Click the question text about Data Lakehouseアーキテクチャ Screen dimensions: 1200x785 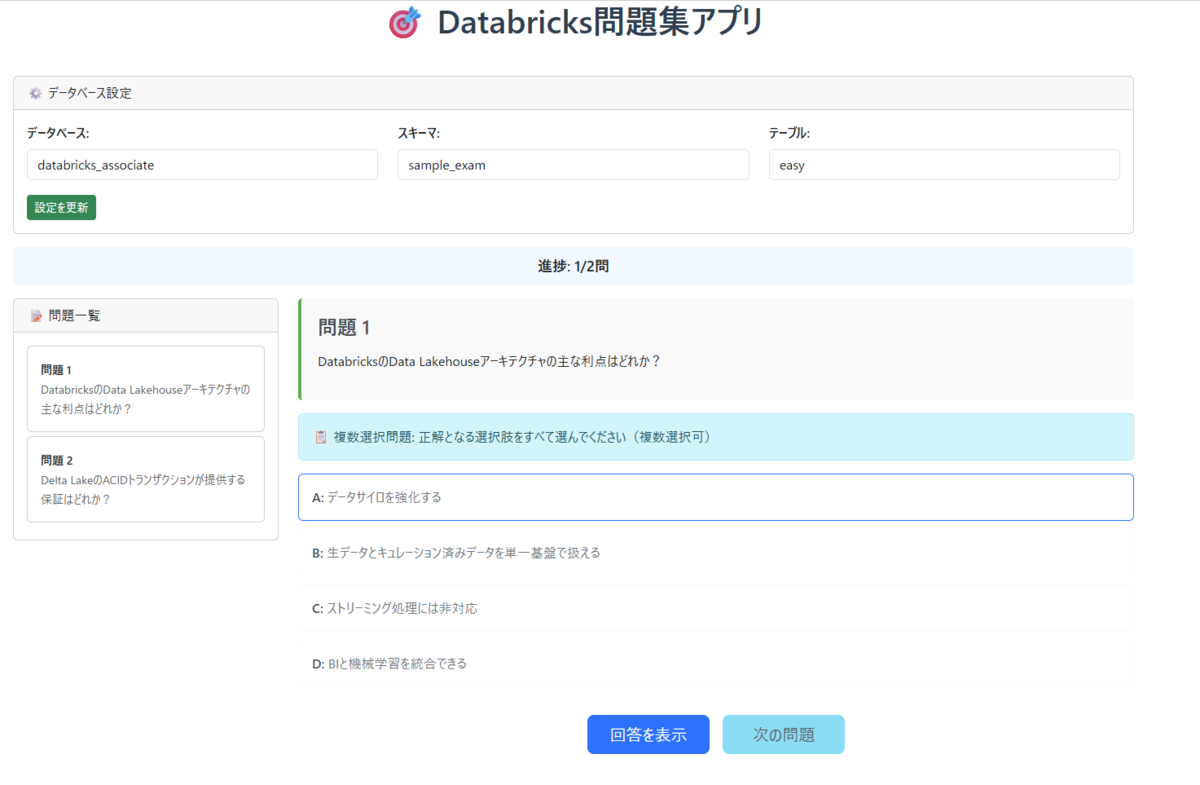coord(489,361)
